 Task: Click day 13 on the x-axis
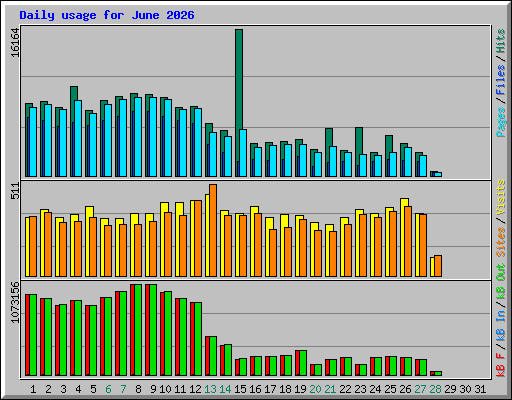[x=210, y=389]
